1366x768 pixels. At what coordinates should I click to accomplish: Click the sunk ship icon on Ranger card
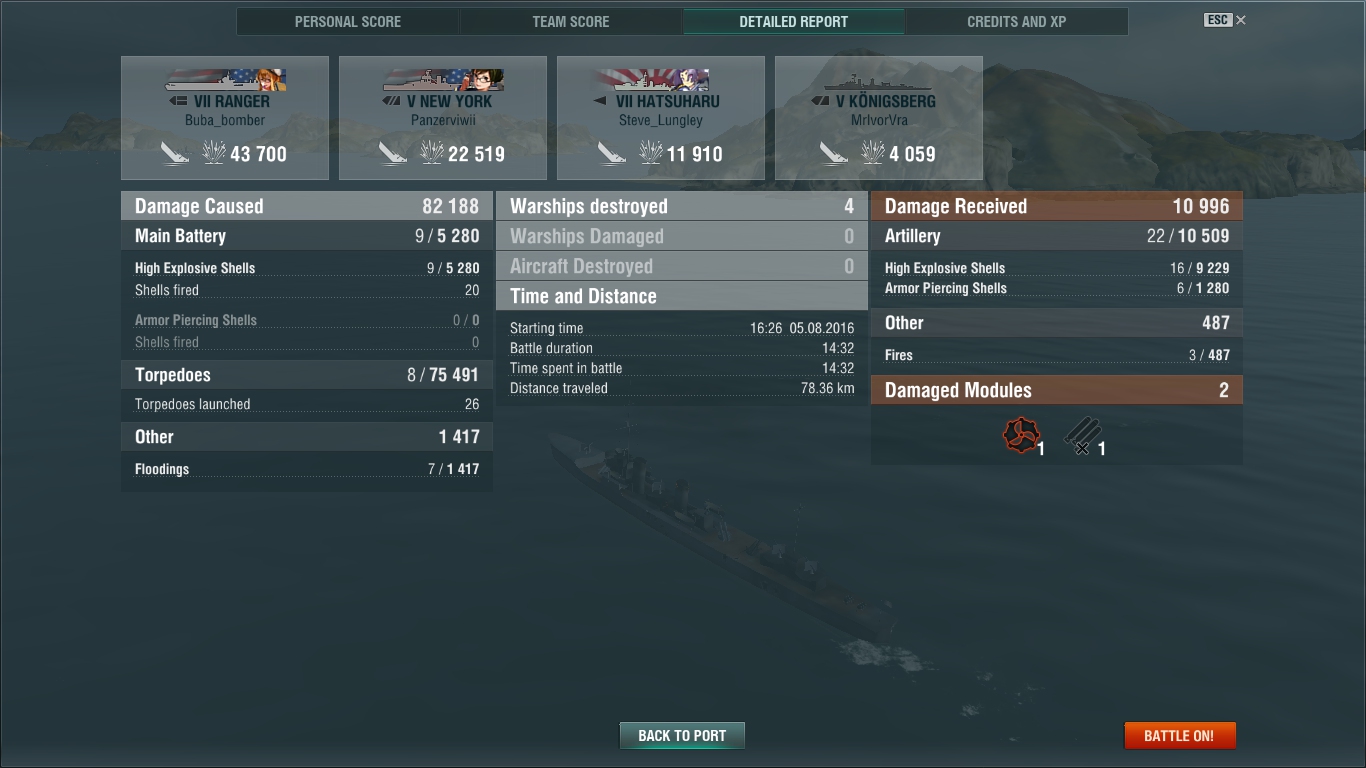(175, 153)
